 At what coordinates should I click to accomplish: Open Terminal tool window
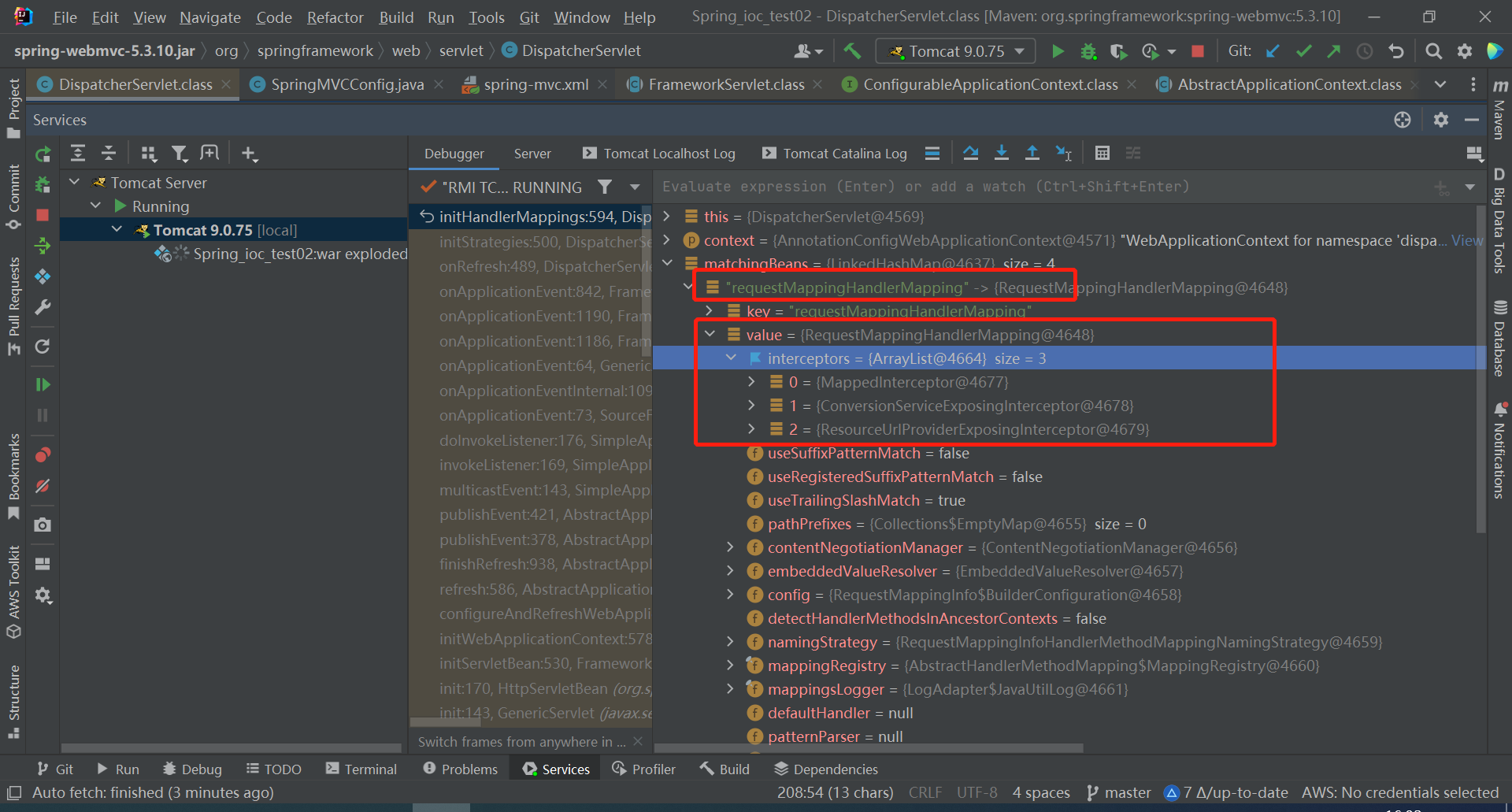361,769
